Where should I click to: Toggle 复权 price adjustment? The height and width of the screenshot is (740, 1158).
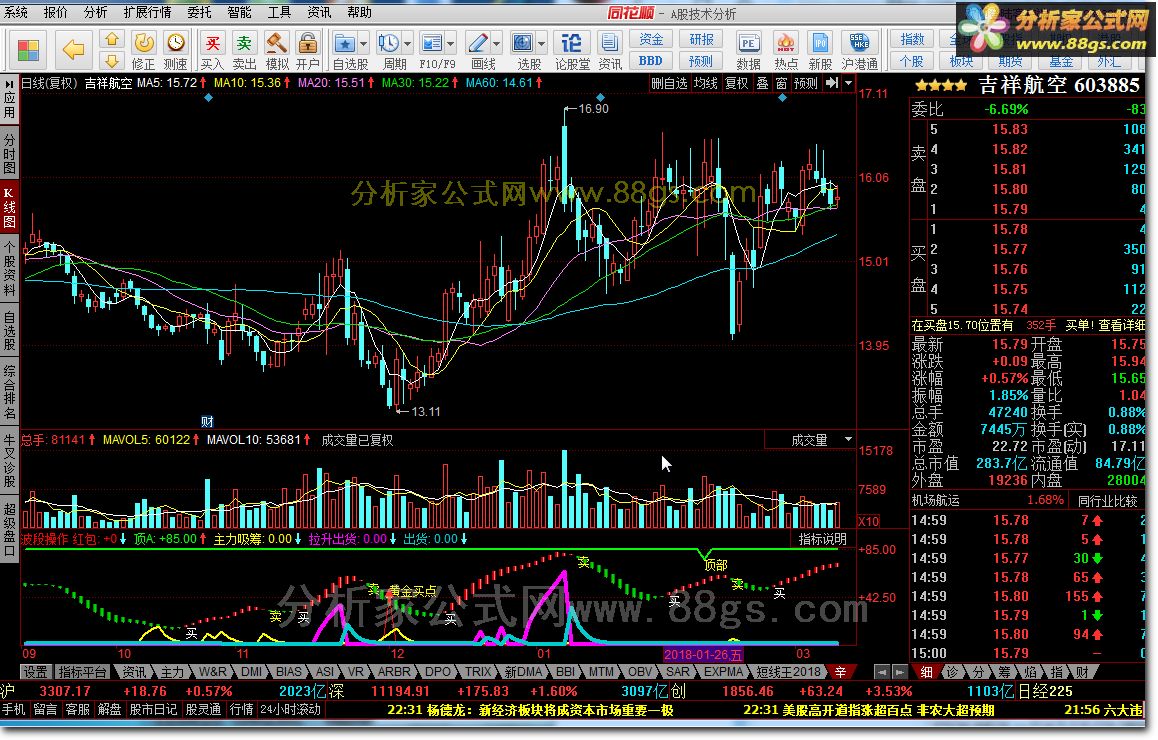point(736,83)
